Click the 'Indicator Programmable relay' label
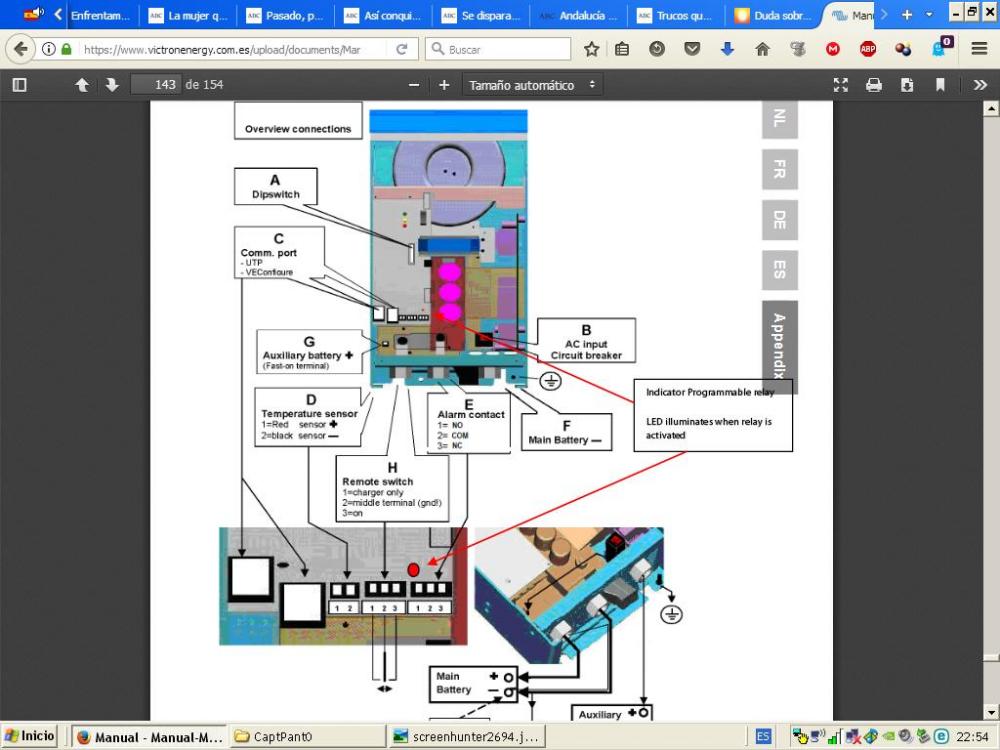This screenshot has height=750, width=1000. [x=710, y=392]
